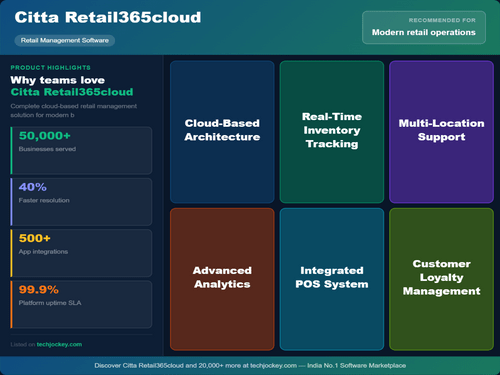Click the Product Highlights label
The width and height of the screenshot is (500, 375).
click(50, 68)
